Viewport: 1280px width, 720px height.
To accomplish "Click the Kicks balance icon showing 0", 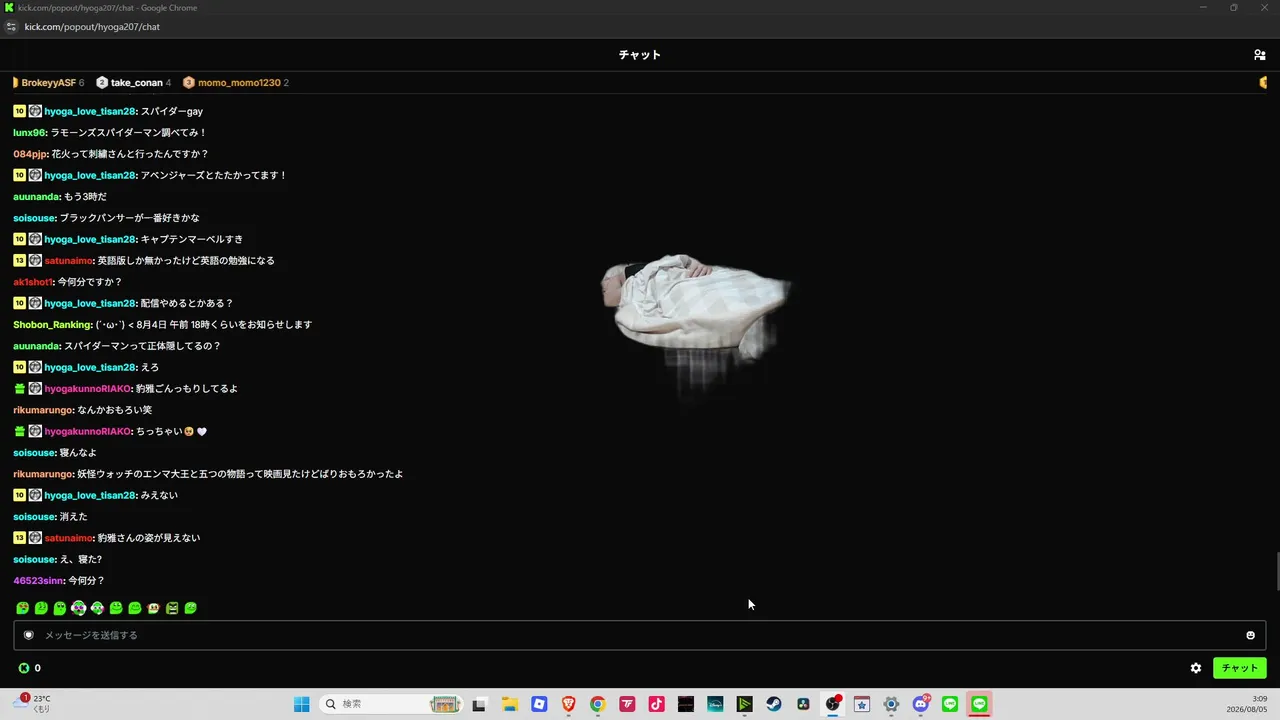I will pyautogui.click(x=24, y=668).
